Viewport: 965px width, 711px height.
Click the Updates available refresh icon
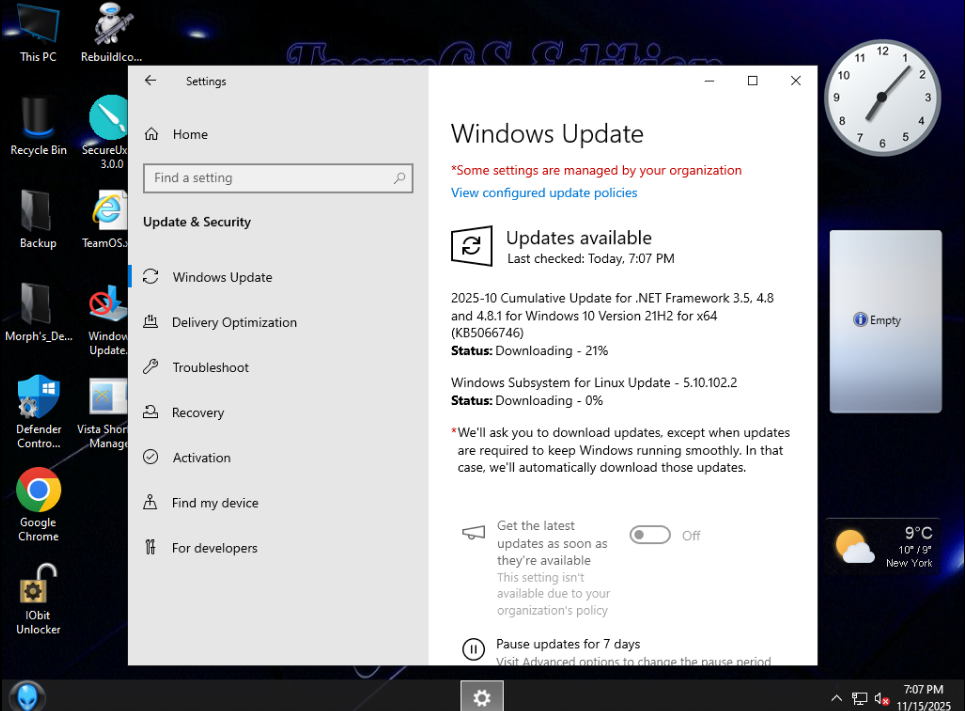pyautogui.click(x=471, y=246)
